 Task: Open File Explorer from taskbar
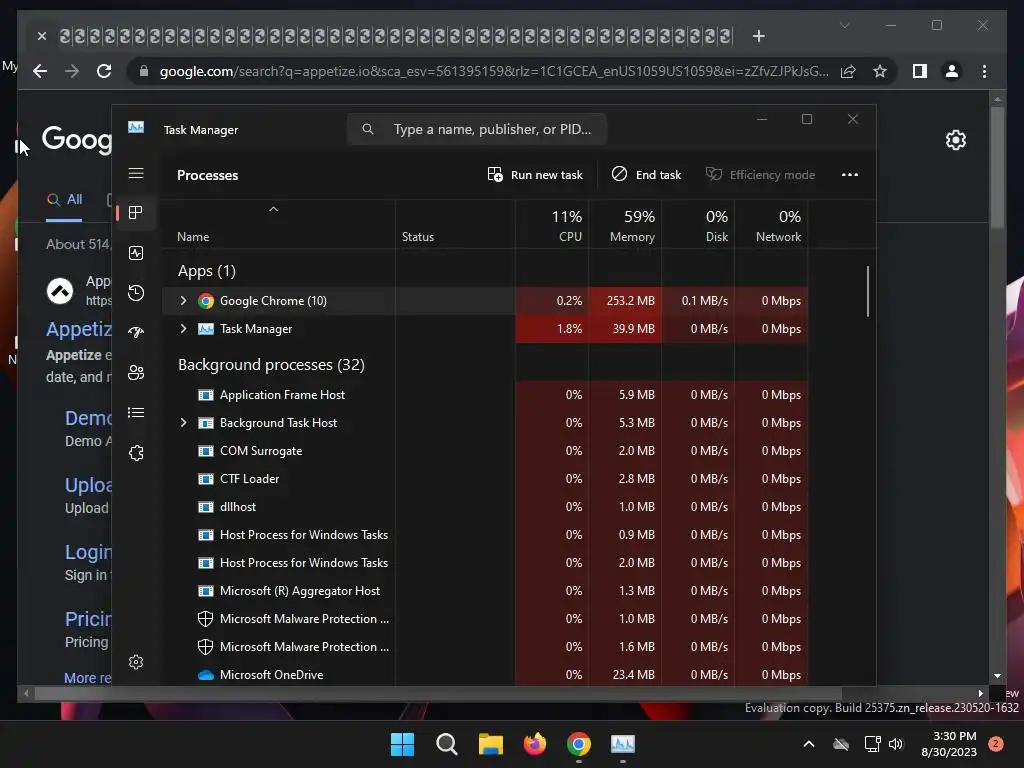[490, 744]
